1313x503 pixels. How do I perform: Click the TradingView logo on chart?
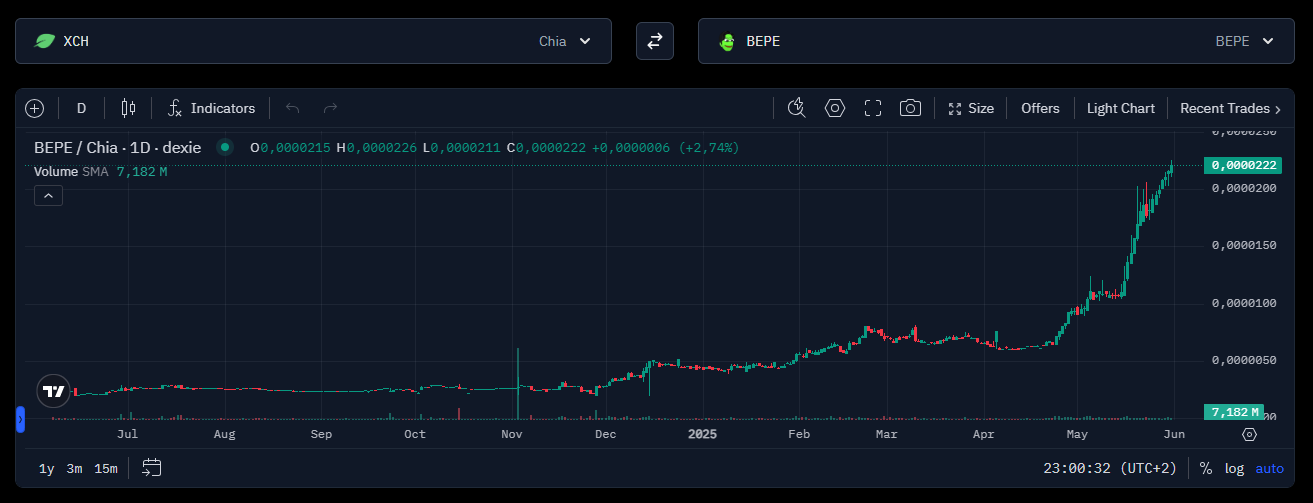pyautogui.click(x=54, y=391)
